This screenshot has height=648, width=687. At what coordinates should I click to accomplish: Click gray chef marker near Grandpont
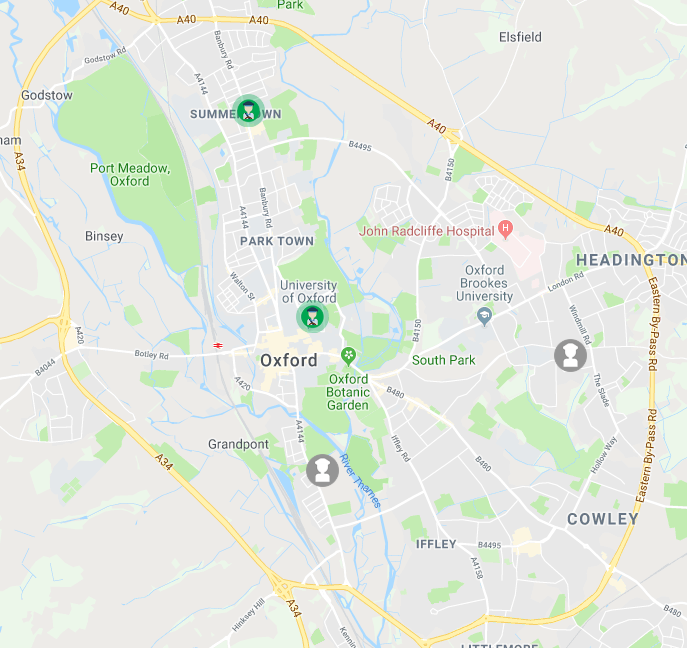click(x=322, y=471)
